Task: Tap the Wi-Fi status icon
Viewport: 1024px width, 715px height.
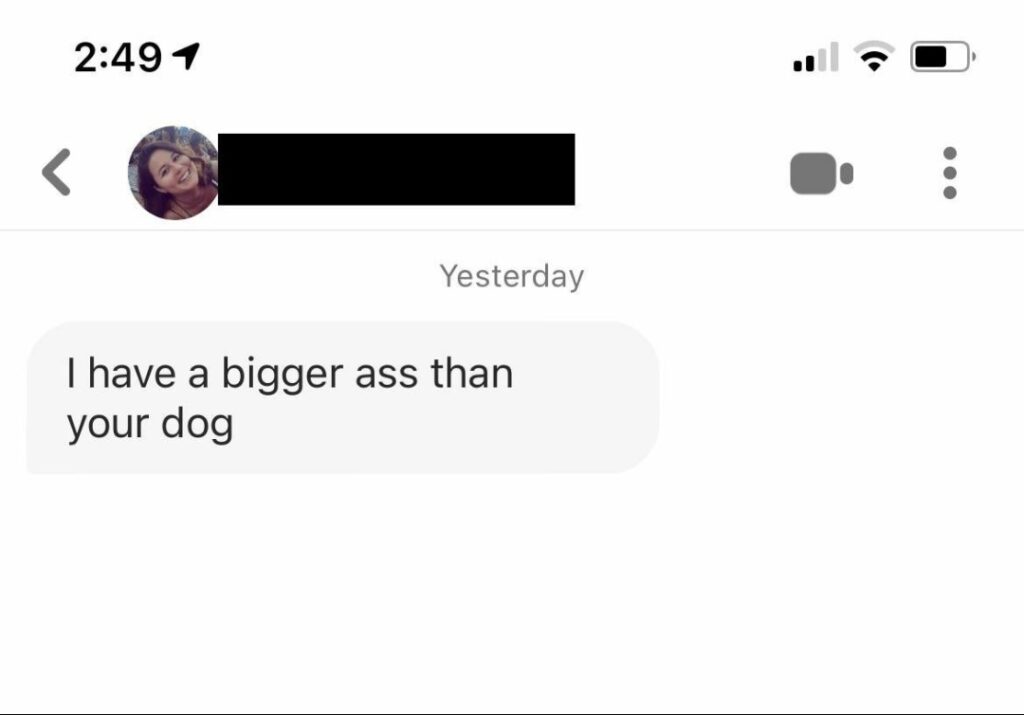Action: [x=874, y=57]
